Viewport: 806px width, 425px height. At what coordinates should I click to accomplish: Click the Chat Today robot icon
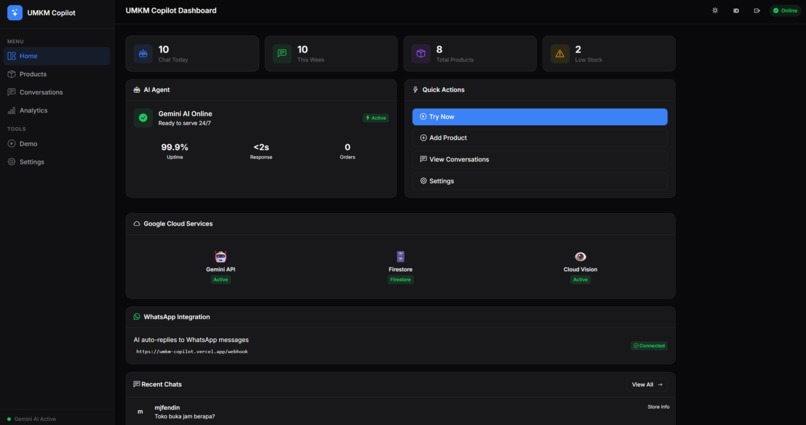(143, 53)
